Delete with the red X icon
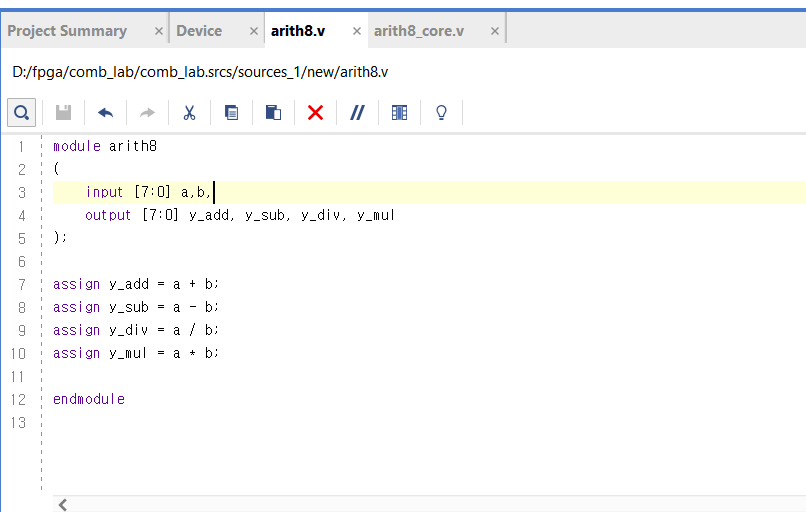 (x=316, y=113)
